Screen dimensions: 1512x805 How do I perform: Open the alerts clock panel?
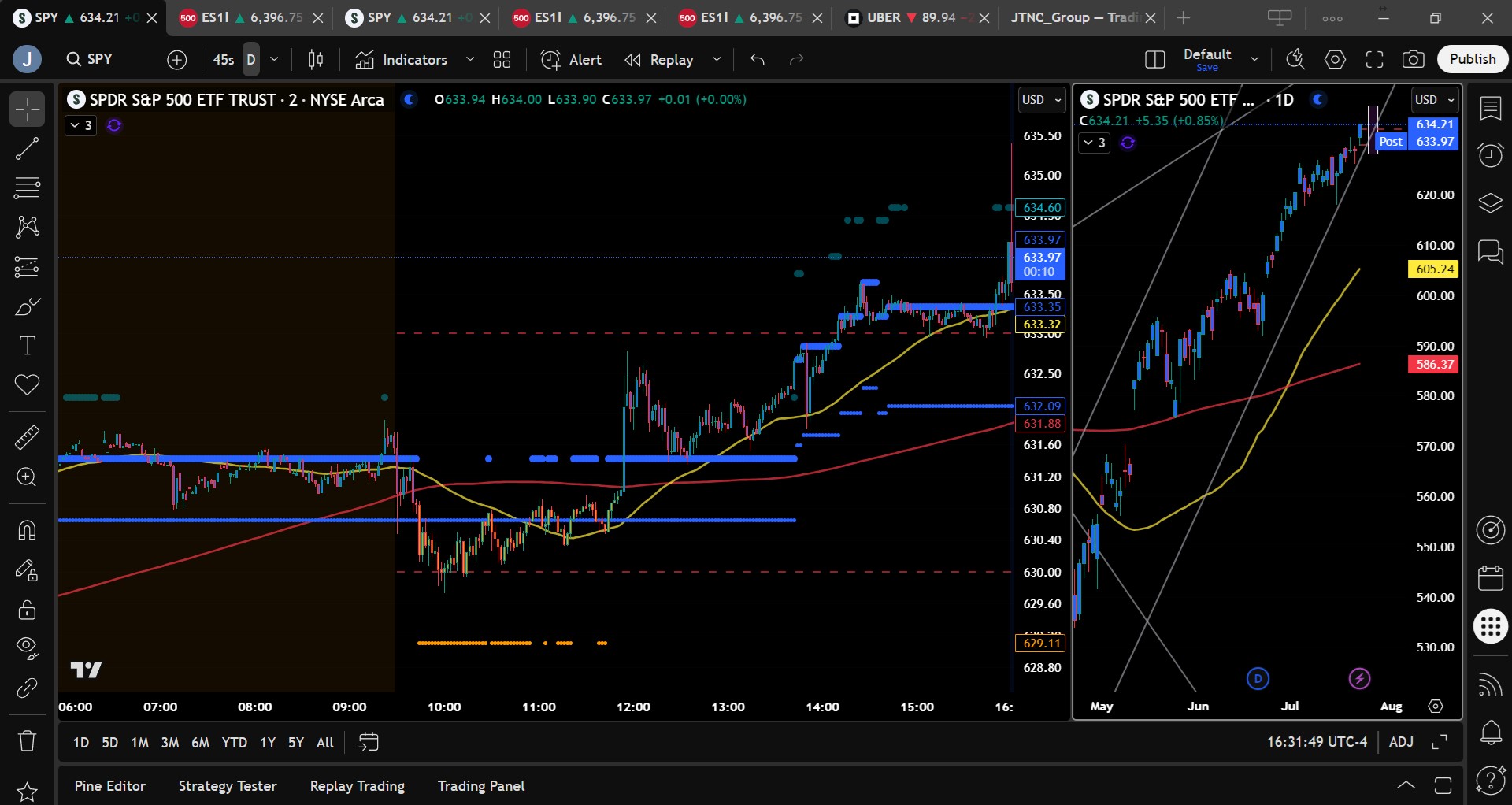click(x=1490, y=154)
